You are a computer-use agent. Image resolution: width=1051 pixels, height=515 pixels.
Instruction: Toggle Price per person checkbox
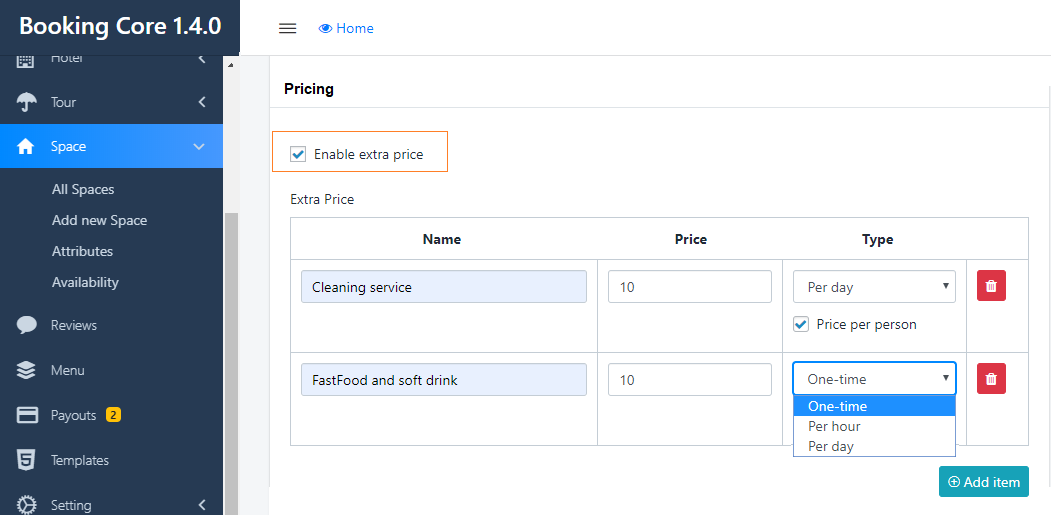801,324
